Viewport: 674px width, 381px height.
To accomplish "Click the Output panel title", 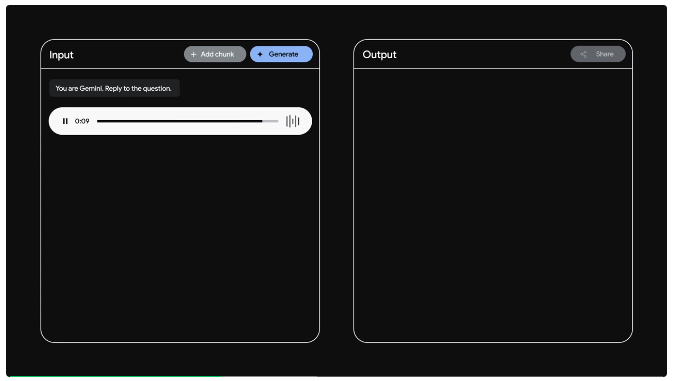I will tap(379, 55).
